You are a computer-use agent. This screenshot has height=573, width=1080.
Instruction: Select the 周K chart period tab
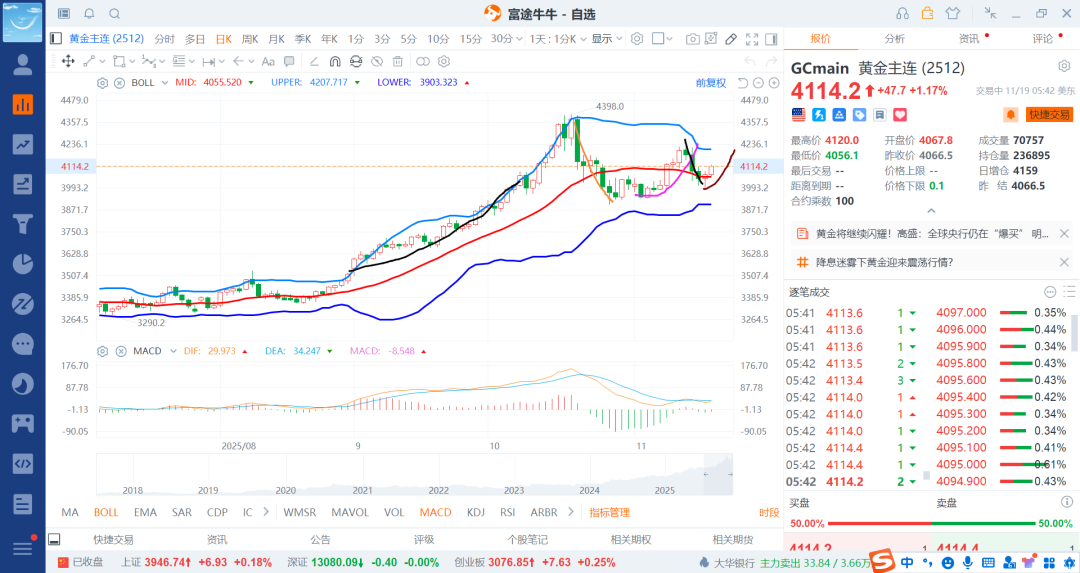(249, 39)
